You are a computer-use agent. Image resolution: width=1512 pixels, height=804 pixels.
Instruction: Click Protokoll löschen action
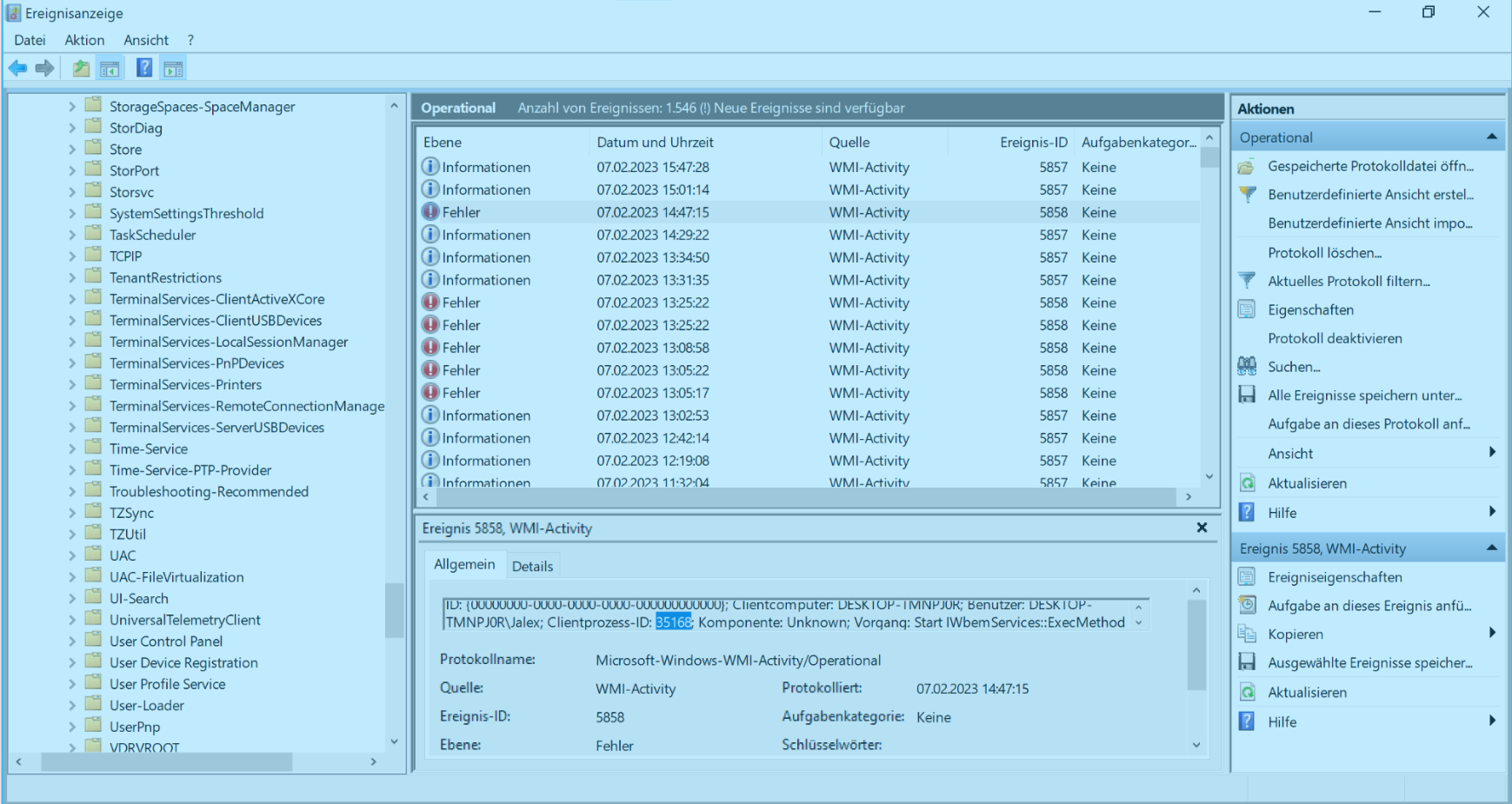(1324, 253)
